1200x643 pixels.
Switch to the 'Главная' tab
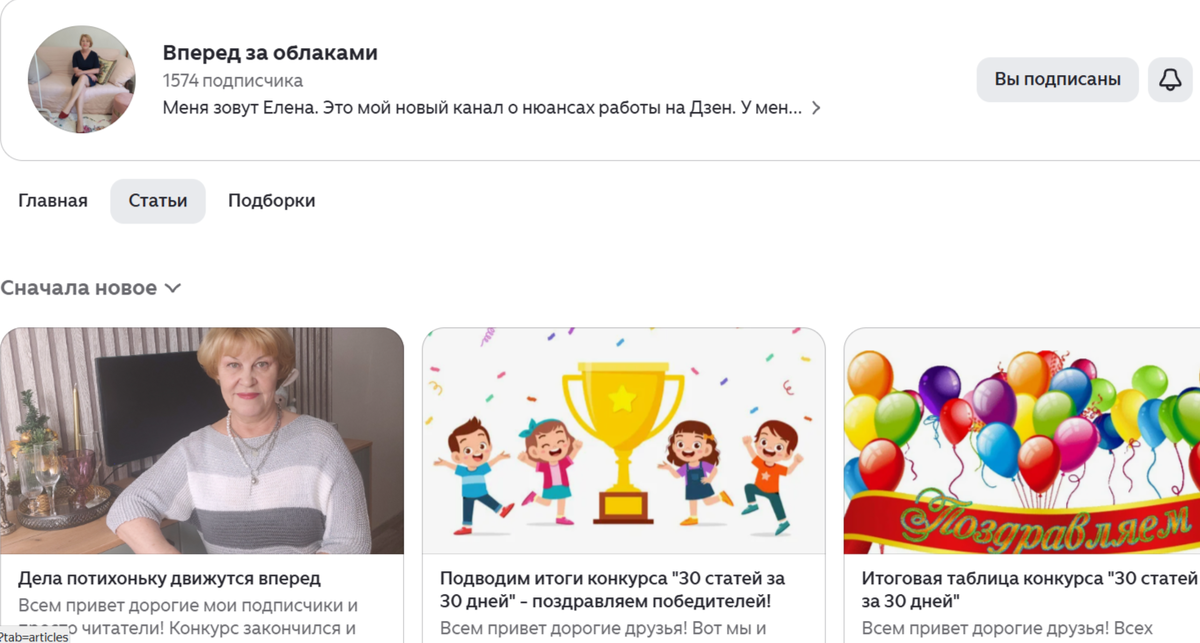(x=53, y=201)
